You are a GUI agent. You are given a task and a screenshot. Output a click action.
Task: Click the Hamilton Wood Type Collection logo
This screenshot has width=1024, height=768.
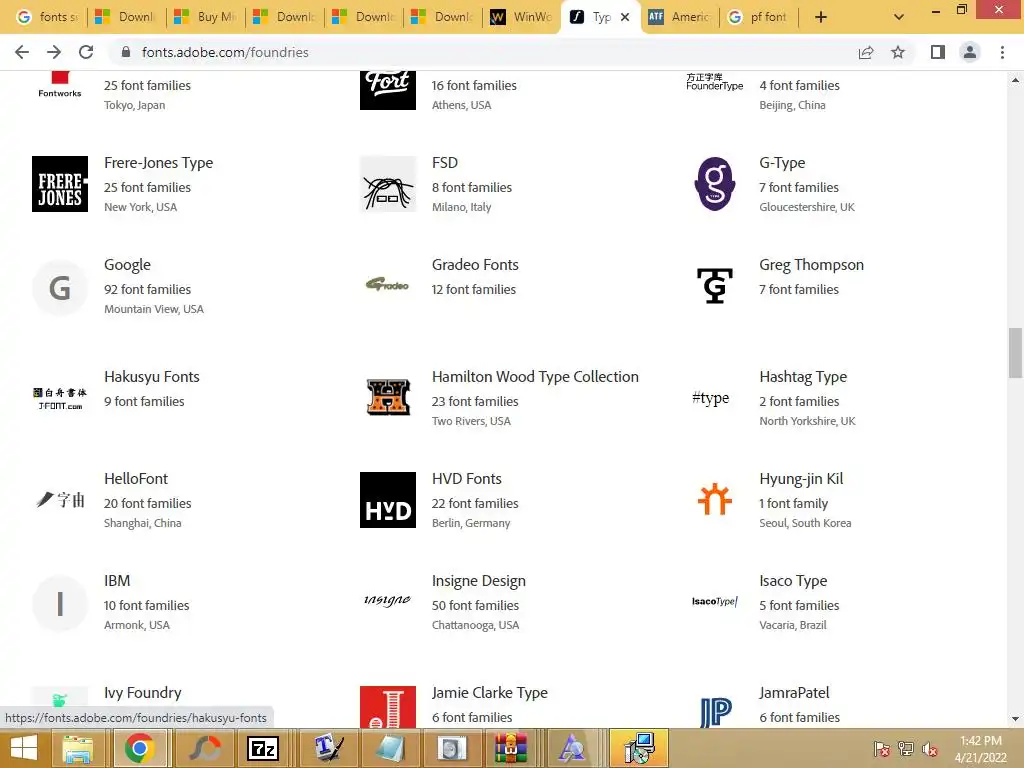[x=388, y=397]
